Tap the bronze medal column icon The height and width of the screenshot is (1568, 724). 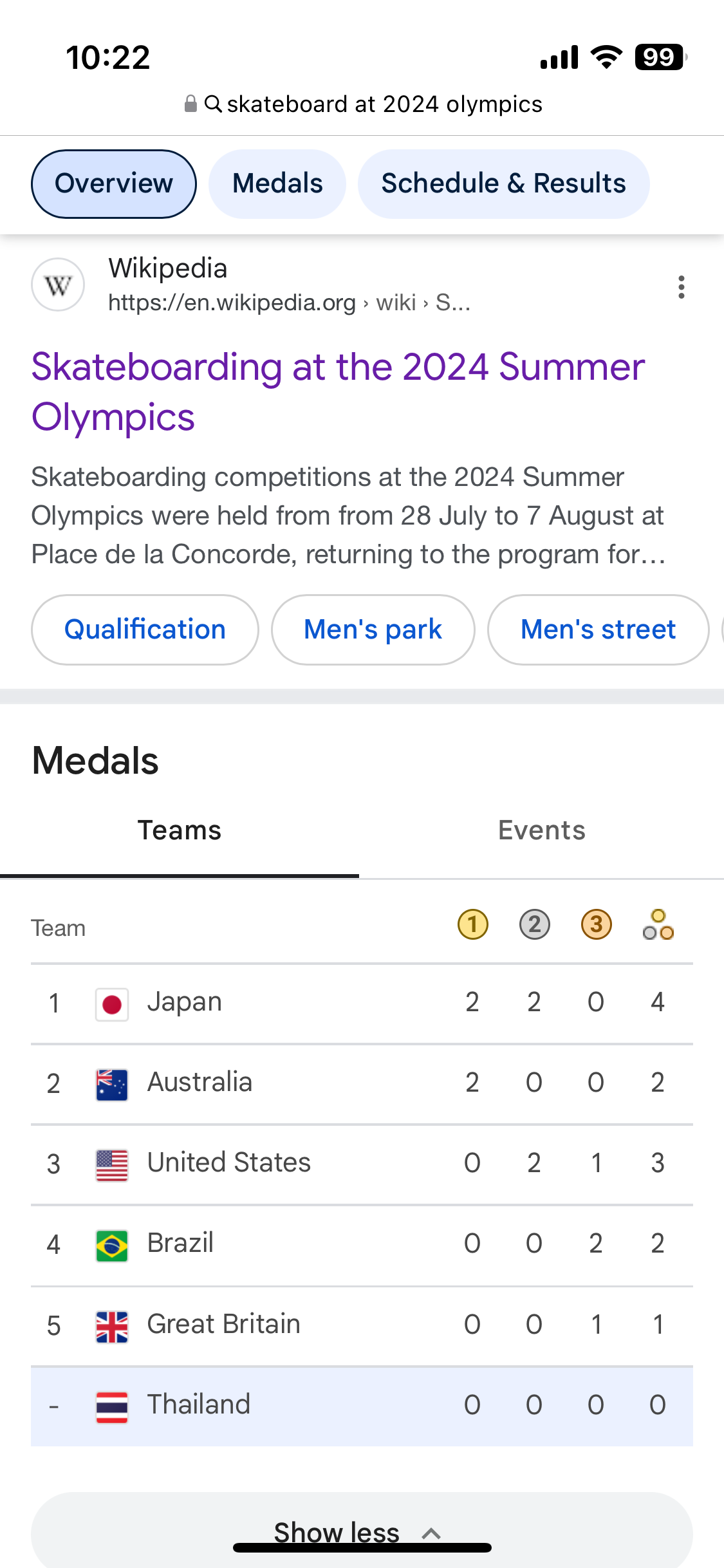[596, 925]
